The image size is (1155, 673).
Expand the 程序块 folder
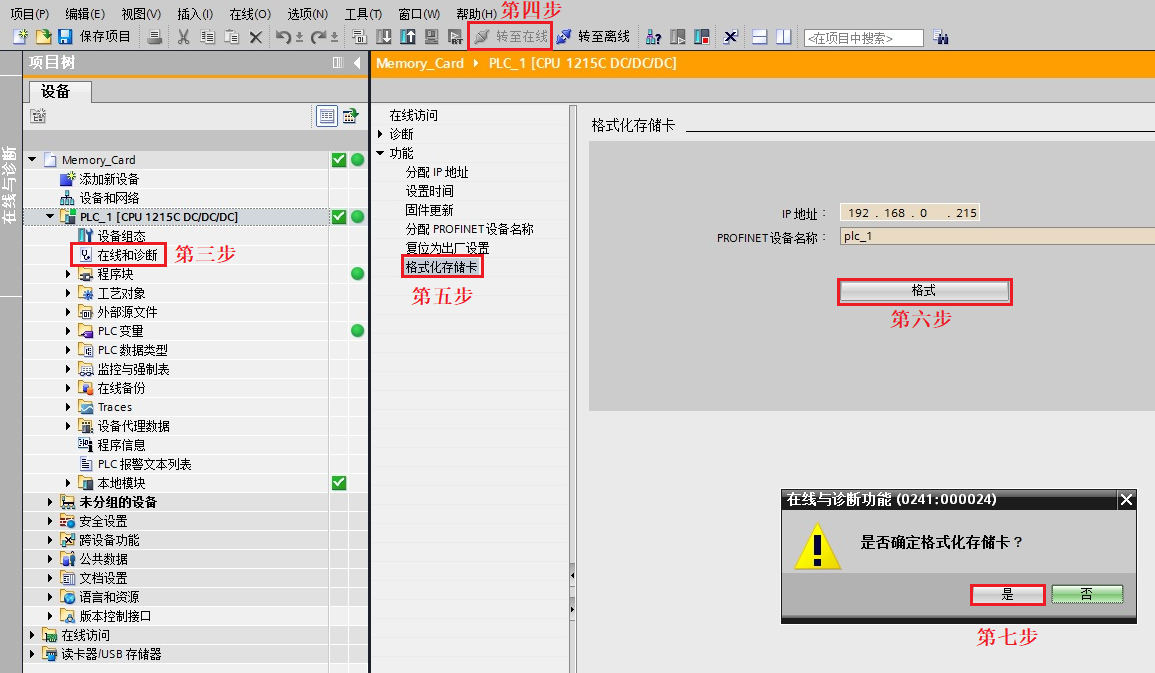(69, 274)
